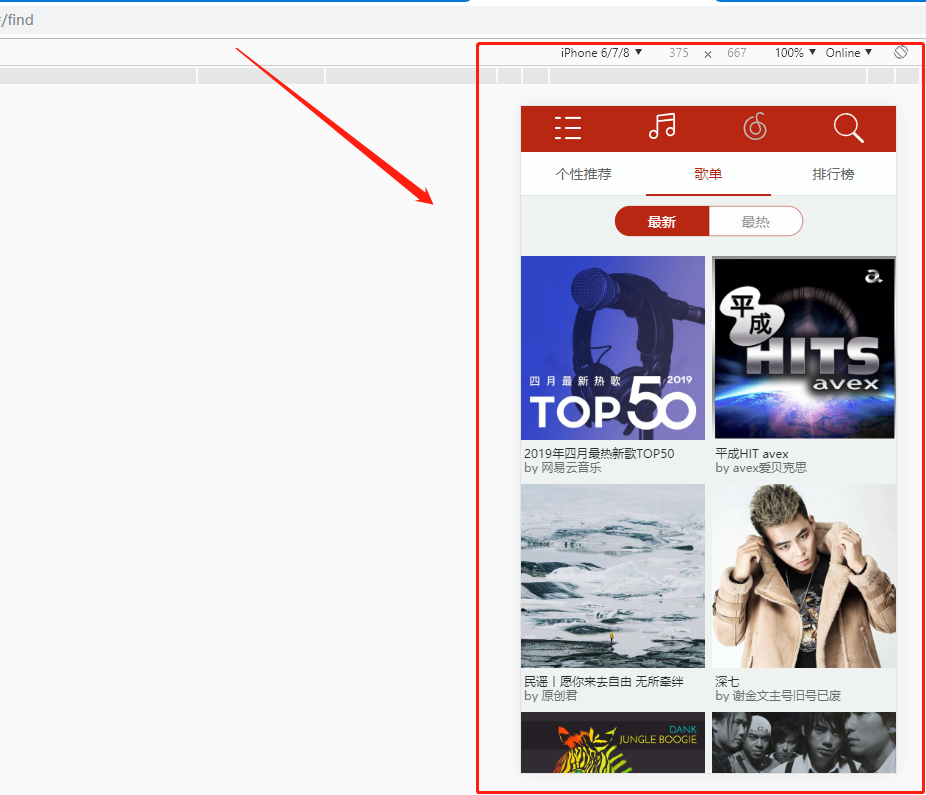
Task: Click author by avex爱贝克思
Action: tap(761, 468)
